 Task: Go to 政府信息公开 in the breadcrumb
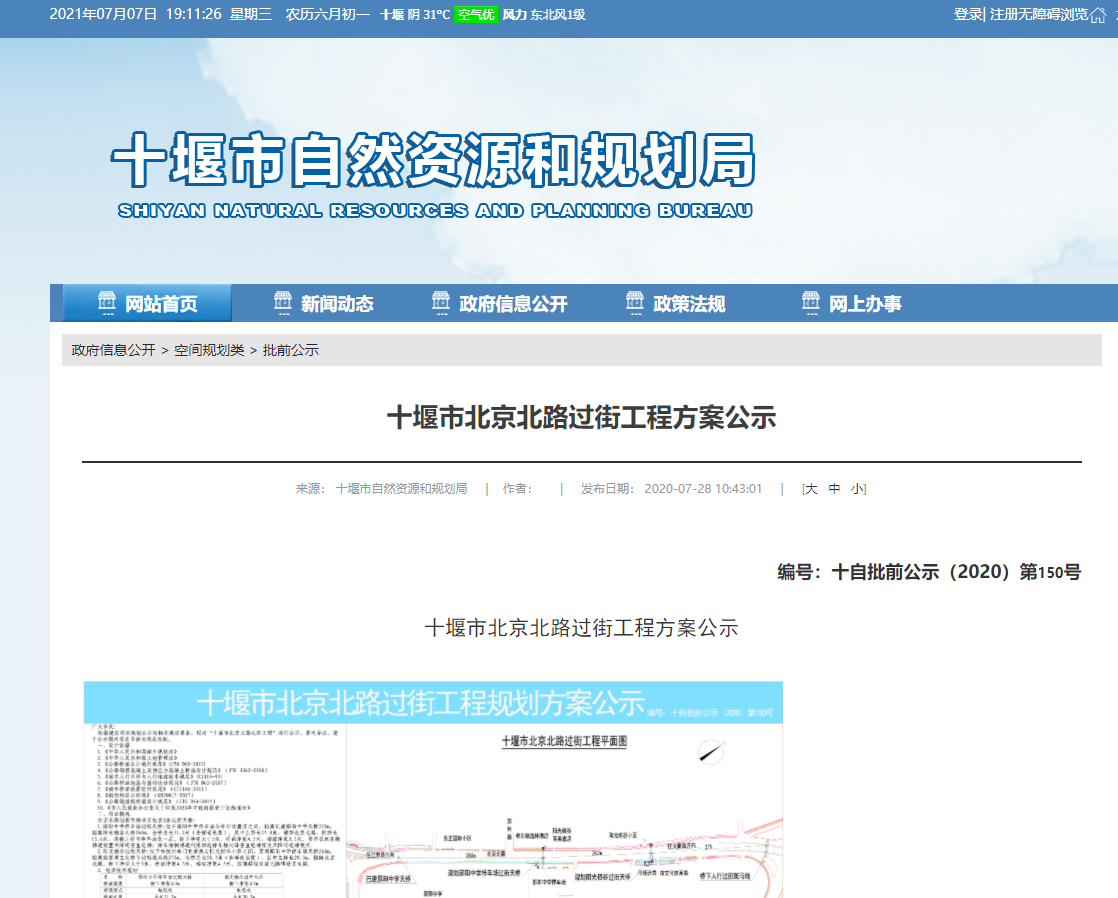[x=113, y=350]
